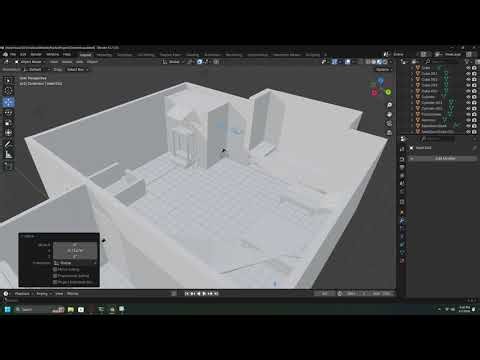Switch to the Modeling workspace tab

tap(104, 55)
